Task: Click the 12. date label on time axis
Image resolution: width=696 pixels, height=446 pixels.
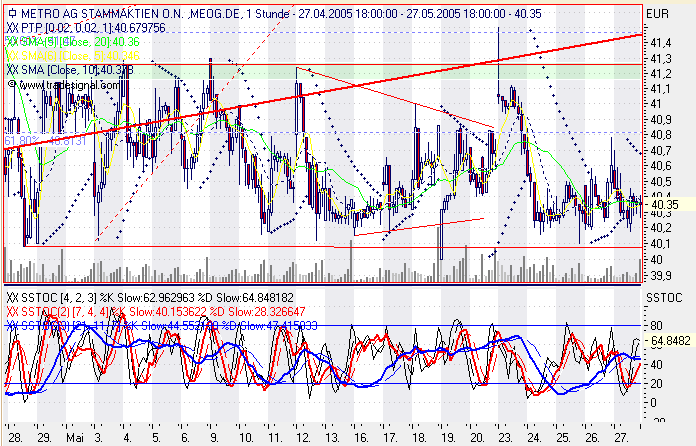Action: (x=304, y=438)
